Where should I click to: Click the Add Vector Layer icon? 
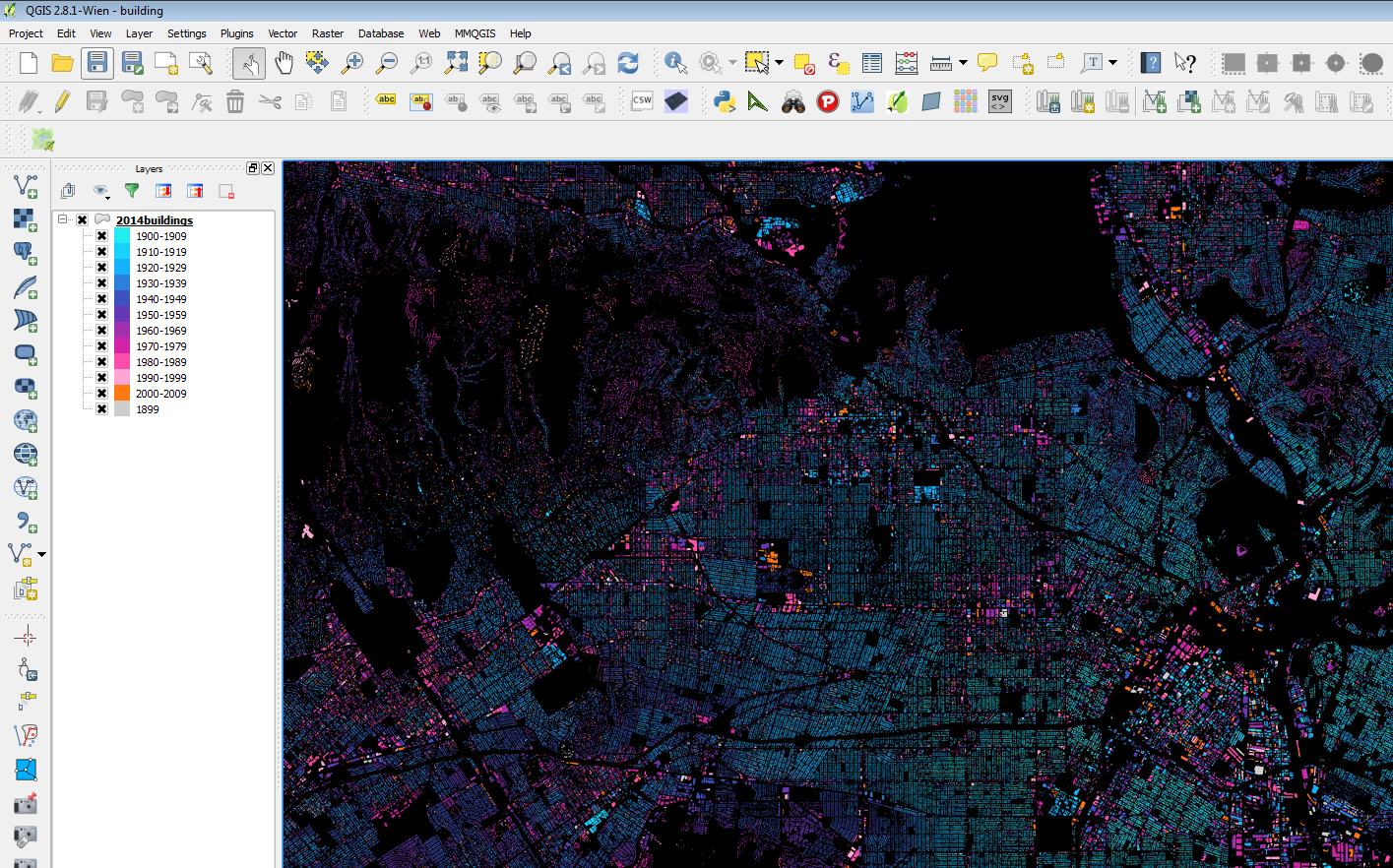(x=26, y=185)
